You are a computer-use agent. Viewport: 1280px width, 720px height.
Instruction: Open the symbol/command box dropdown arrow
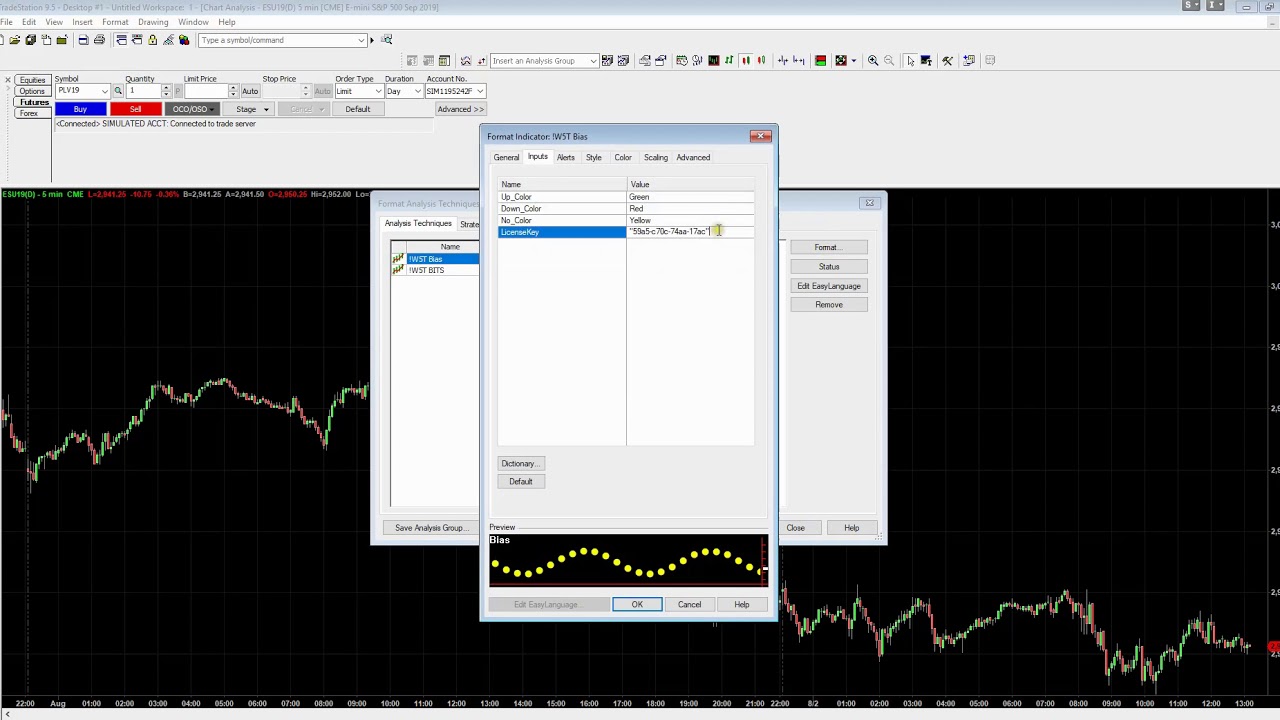tap(362, 40)
